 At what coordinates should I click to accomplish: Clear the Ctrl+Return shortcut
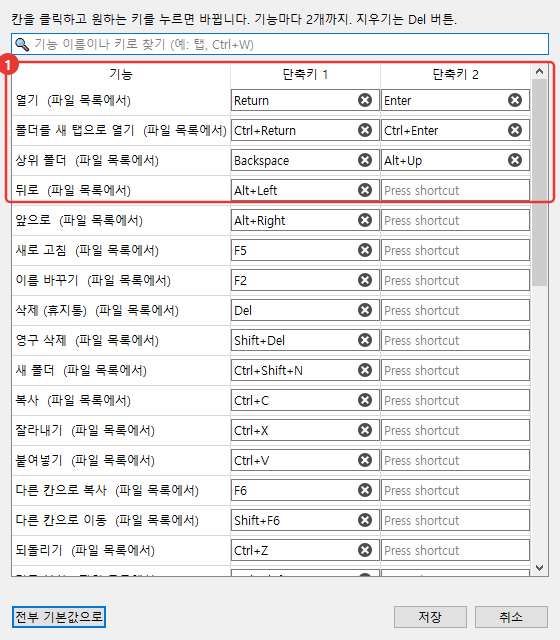pos(365,130)
